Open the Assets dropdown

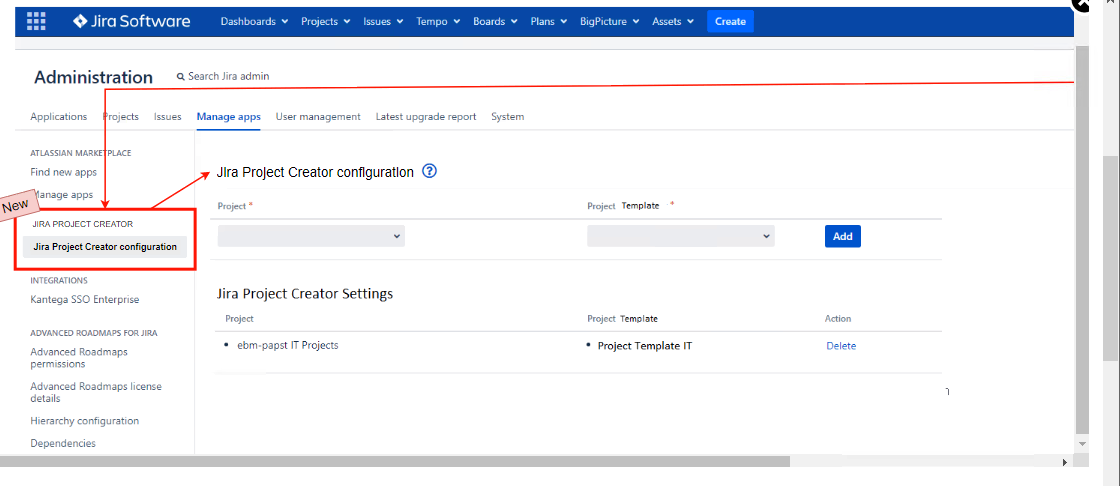pyautogui.click(x=673, y=21)
